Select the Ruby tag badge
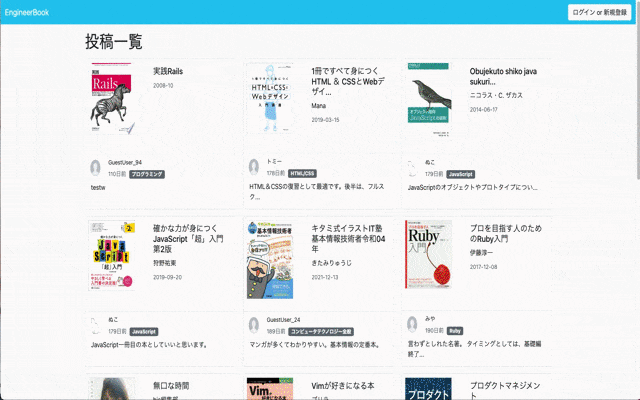Screen dimensions: 640x400 pyautogui.click(x=455, y=331)
